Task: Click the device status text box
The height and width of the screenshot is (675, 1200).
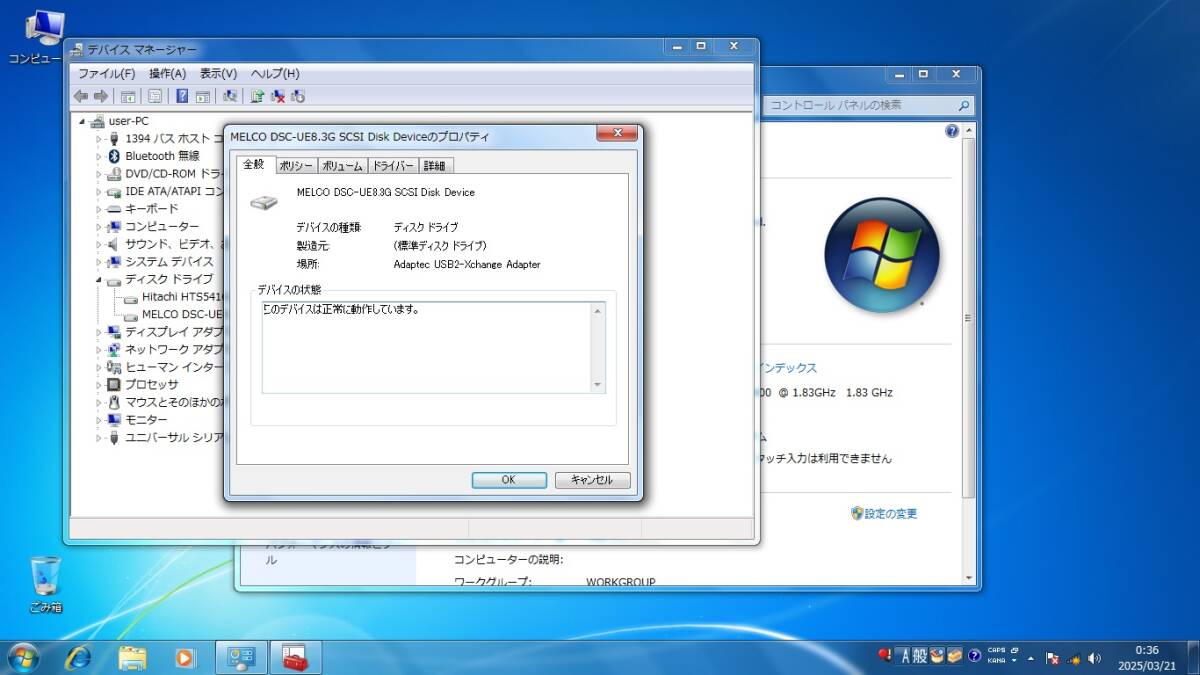Action: click(433, 348)
